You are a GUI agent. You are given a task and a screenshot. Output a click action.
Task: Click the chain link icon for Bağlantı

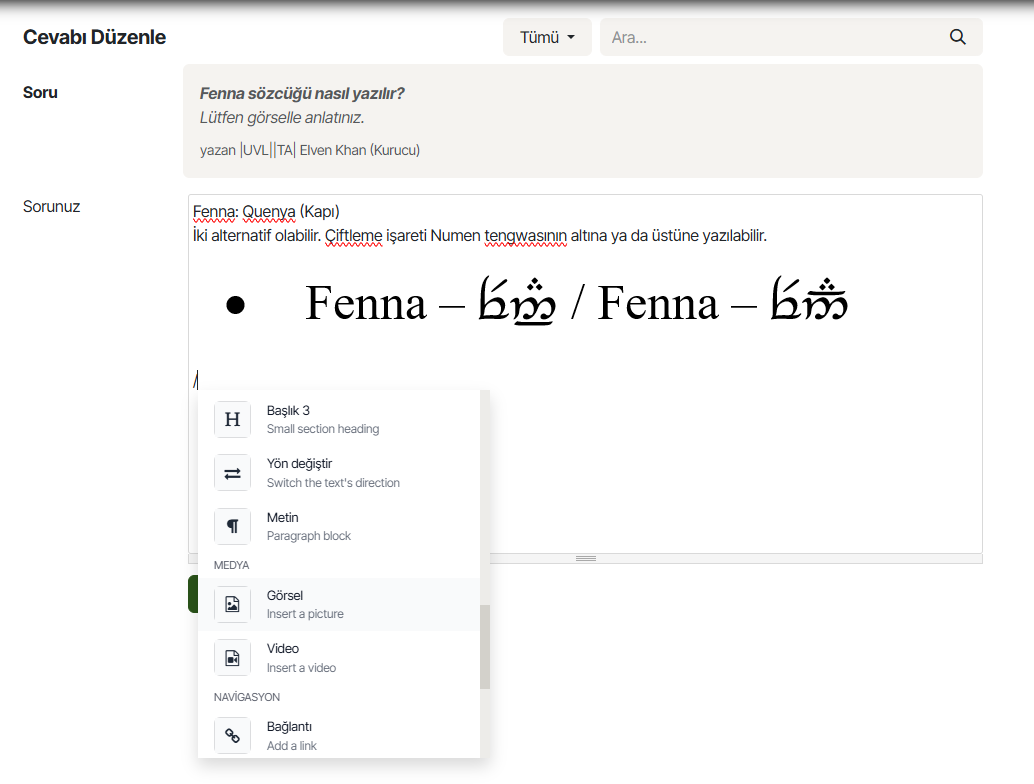(x=232, y=735)
